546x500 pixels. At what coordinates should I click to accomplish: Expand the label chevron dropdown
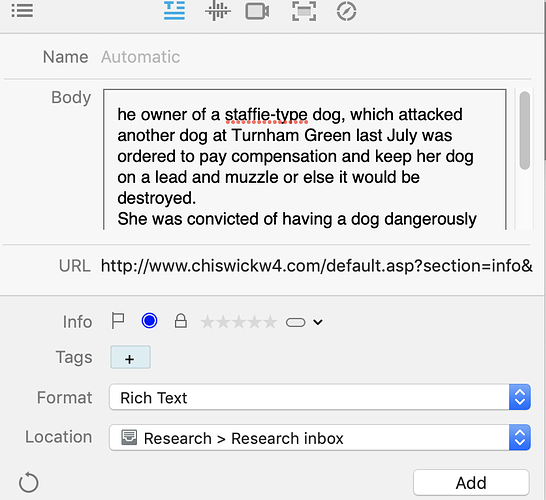pyautogui.click(x=318, y=322)
